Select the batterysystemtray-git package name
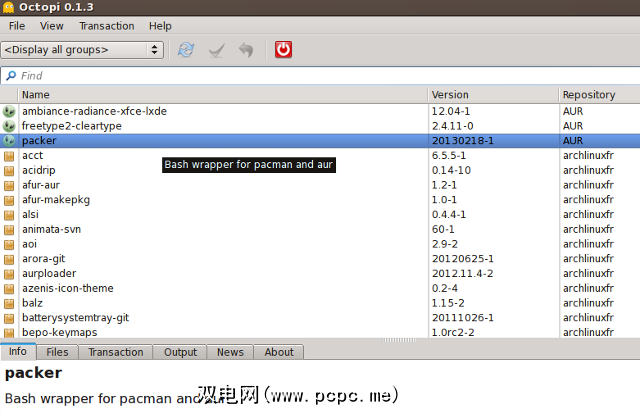Image resolution: width=640 pixels, height=418 pixels. pyautogui.click(x=76, y=318)
